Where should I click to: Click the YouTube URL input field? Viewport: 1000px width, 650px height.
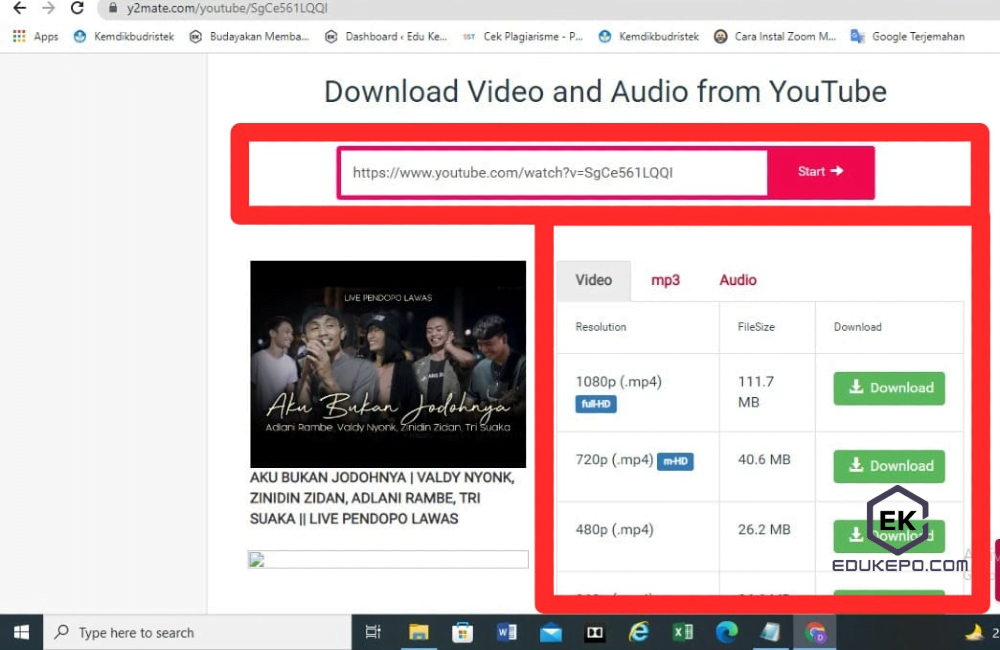coord(552,171)
